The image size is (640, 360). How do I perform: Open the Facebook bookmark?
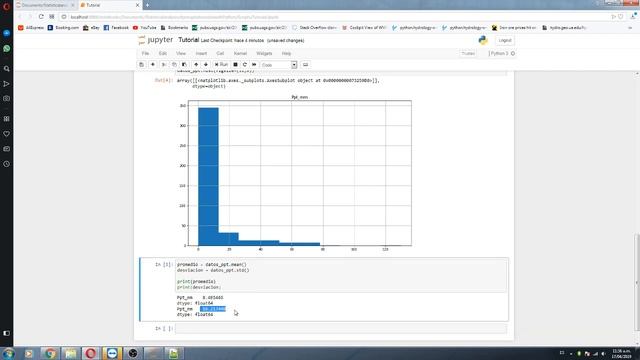pyautogui.click(x=116, y=28)
